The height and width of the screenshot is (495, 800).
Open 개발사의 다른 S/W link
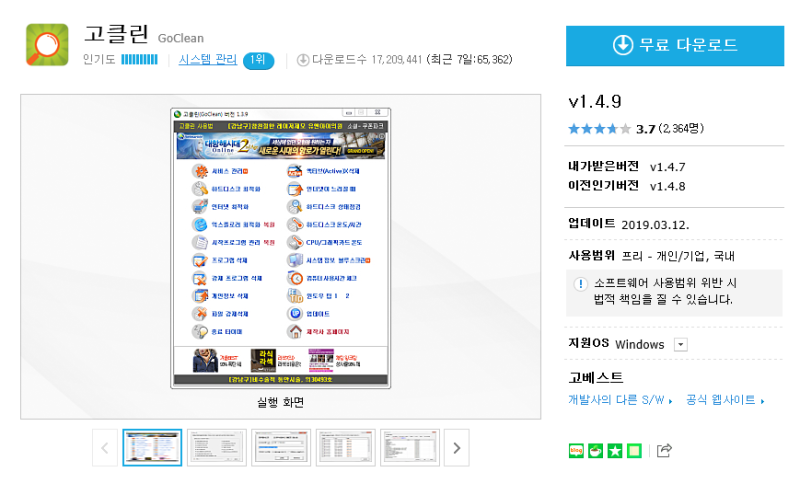click(x=620, y=400)
